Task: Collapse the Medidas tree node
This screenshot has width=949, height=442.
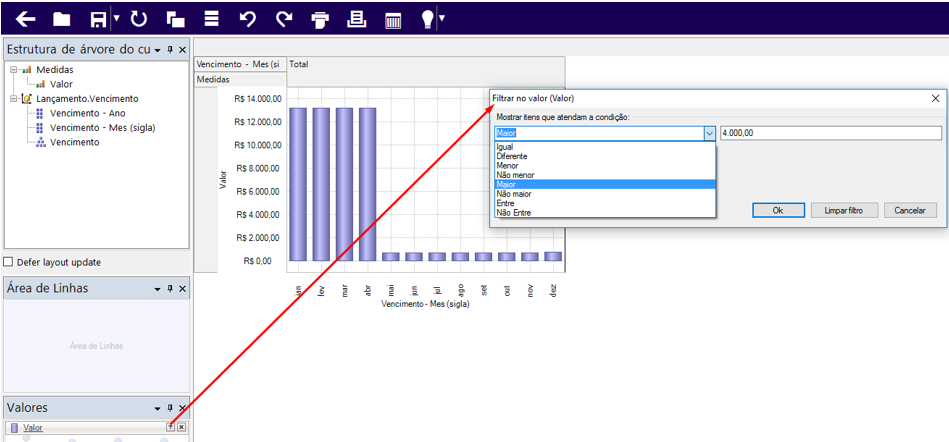Action: pyautogui.click(x=13, y=70)
